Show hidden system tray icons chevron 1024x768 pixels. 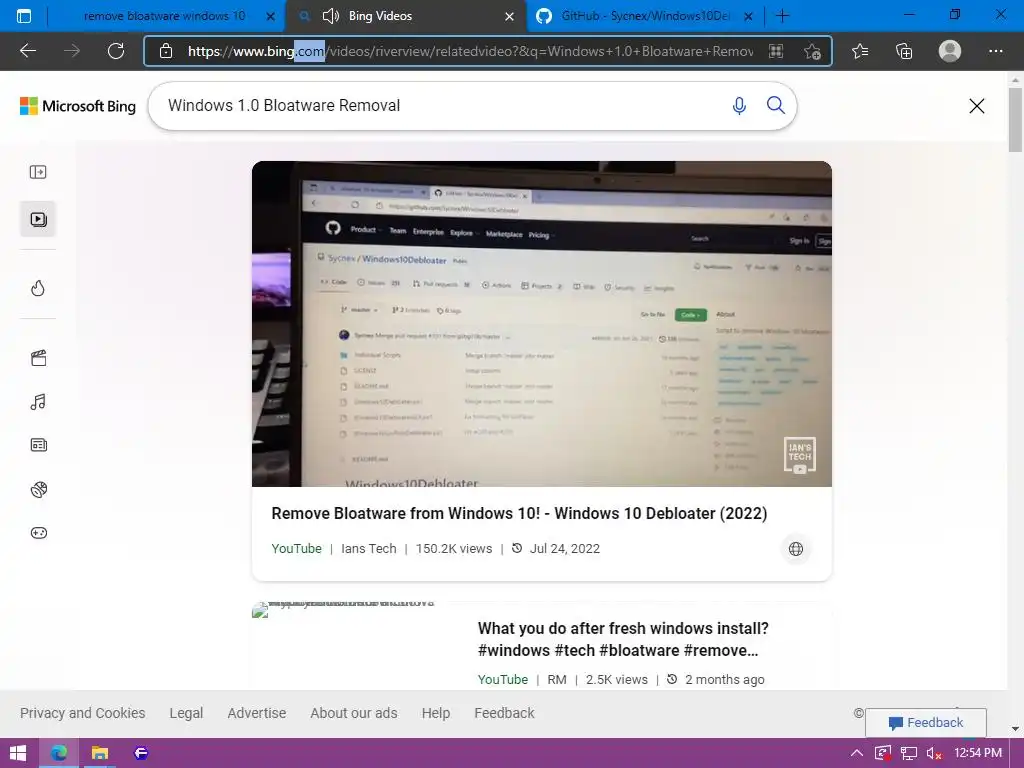(857, 753)
